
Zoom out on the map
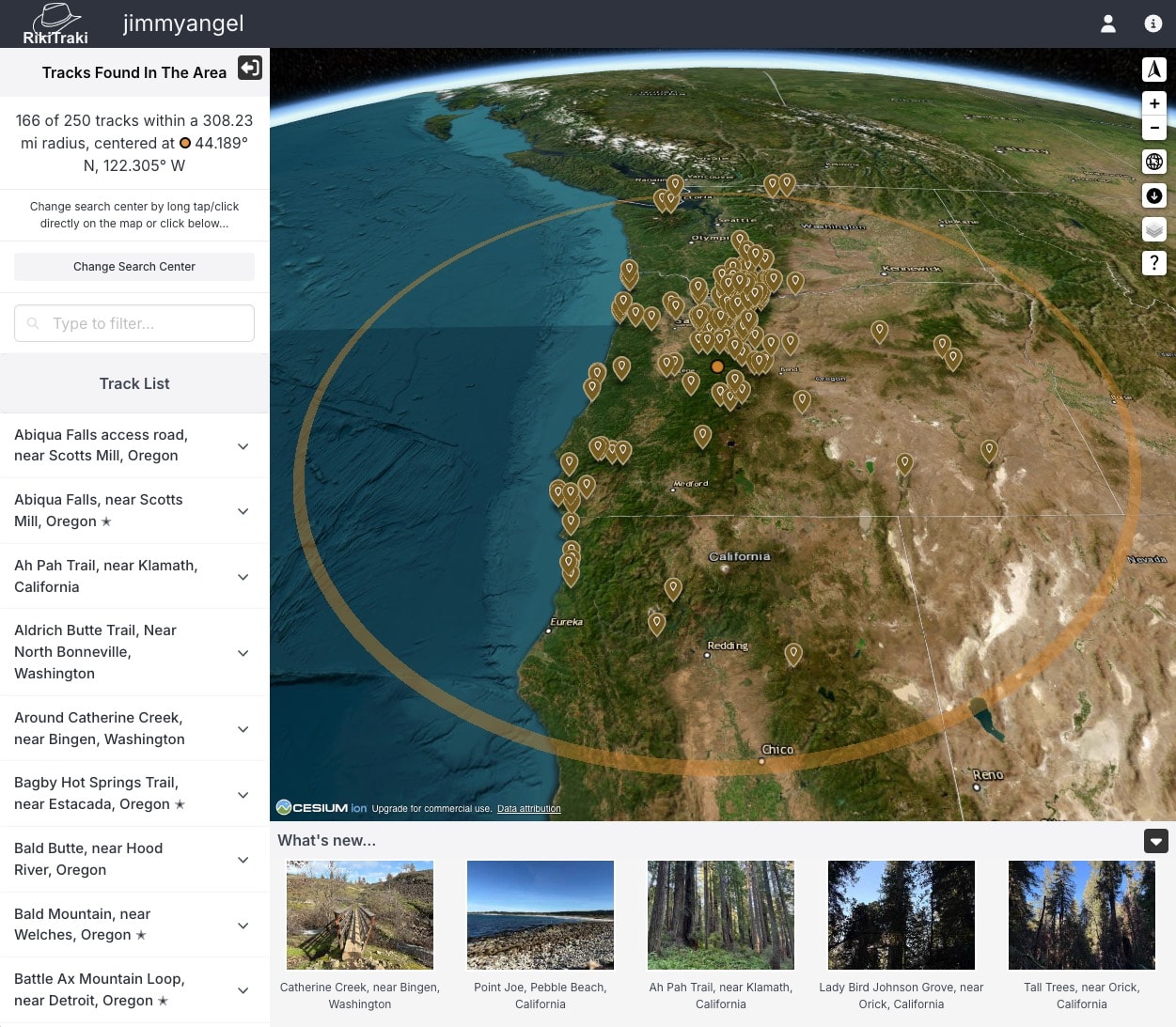(x=1154, y=128)
